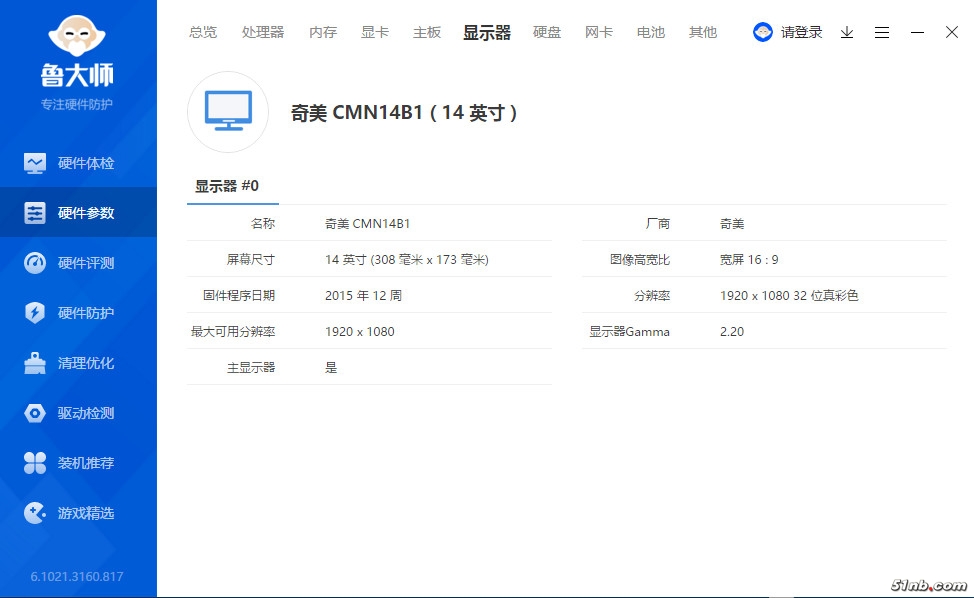Click the 厂商 field label
The width and height of the screenshot is (974, 598).
[658, 224]
